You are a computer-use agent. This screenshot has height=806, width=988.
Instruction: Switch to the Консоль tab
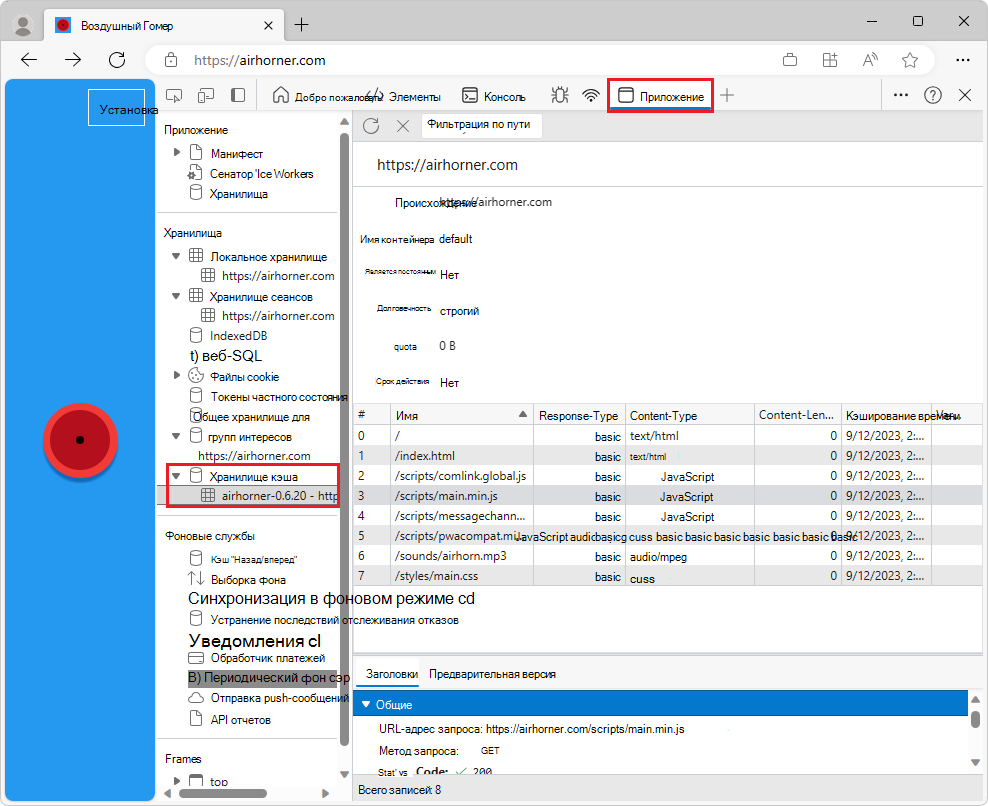pyautogui.click(x=494, y=96)
